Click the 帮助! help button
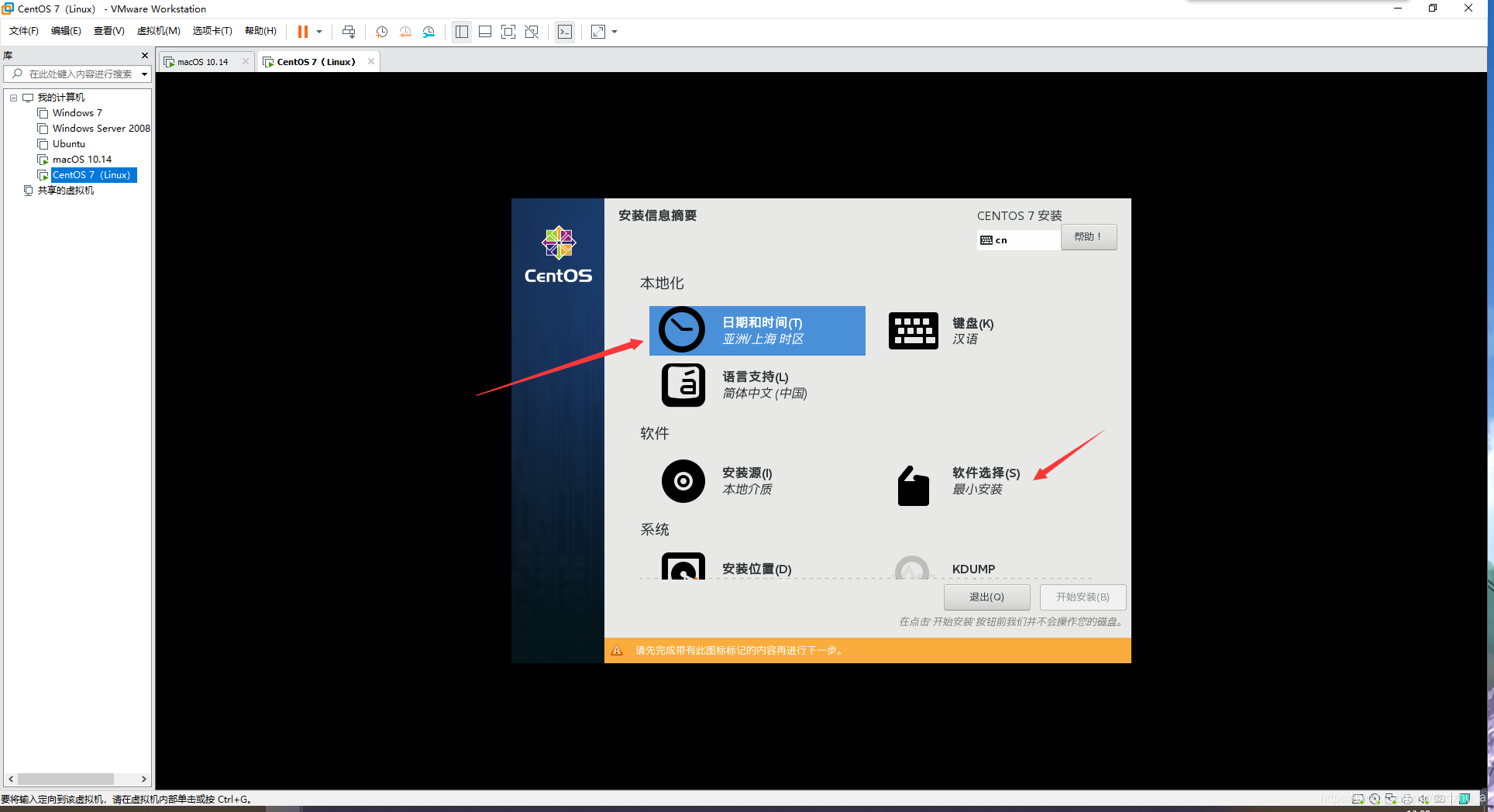 (x=1089, y=237)
